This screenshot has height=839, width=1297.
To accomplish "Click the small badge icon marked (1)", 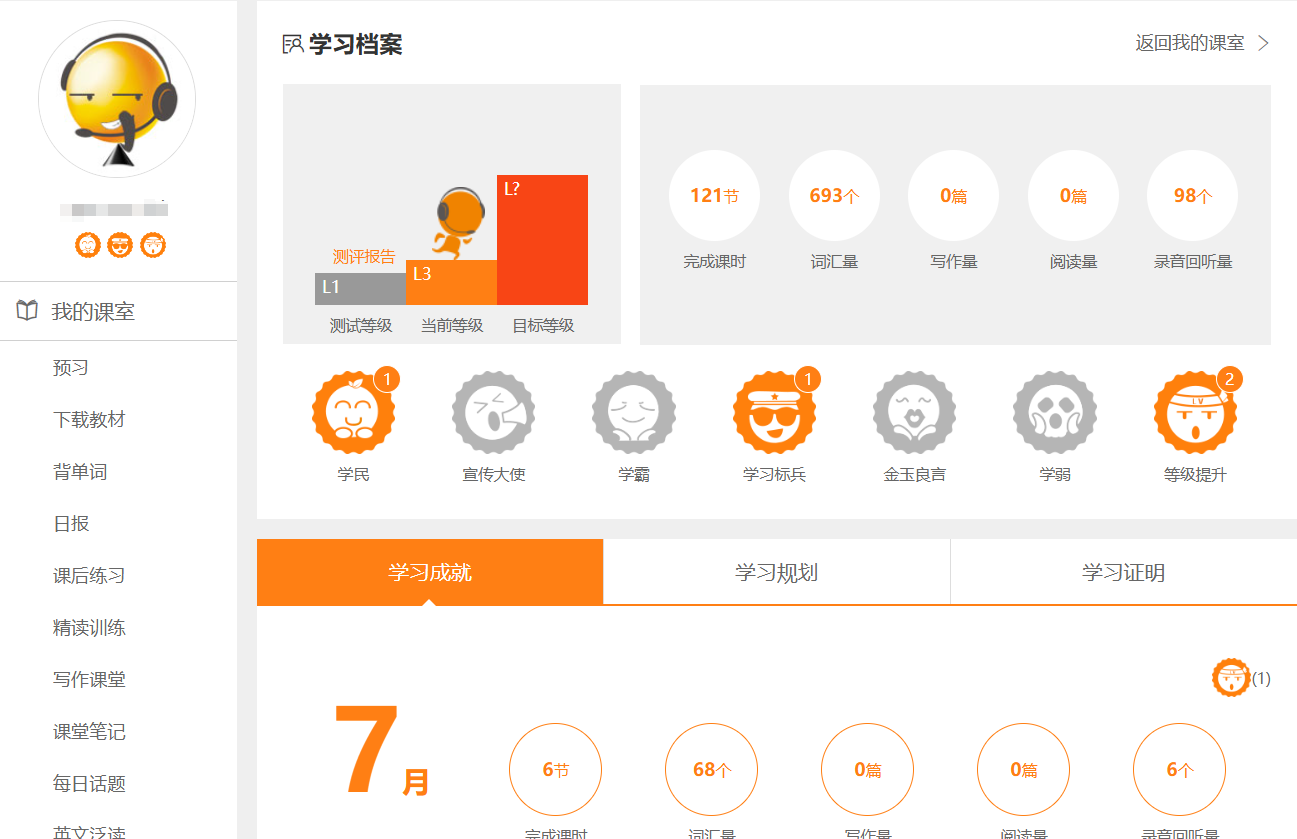I will [x=1231, y=678].
